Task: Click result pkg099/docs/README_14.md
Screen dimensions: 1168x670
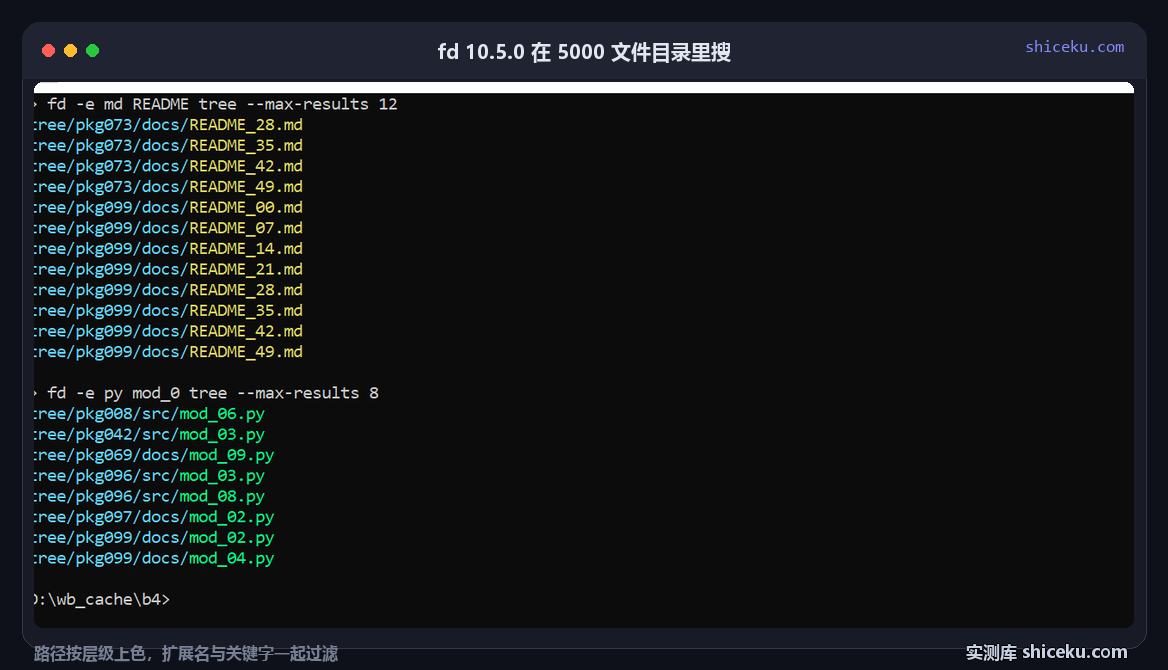Action: point(168,249)
